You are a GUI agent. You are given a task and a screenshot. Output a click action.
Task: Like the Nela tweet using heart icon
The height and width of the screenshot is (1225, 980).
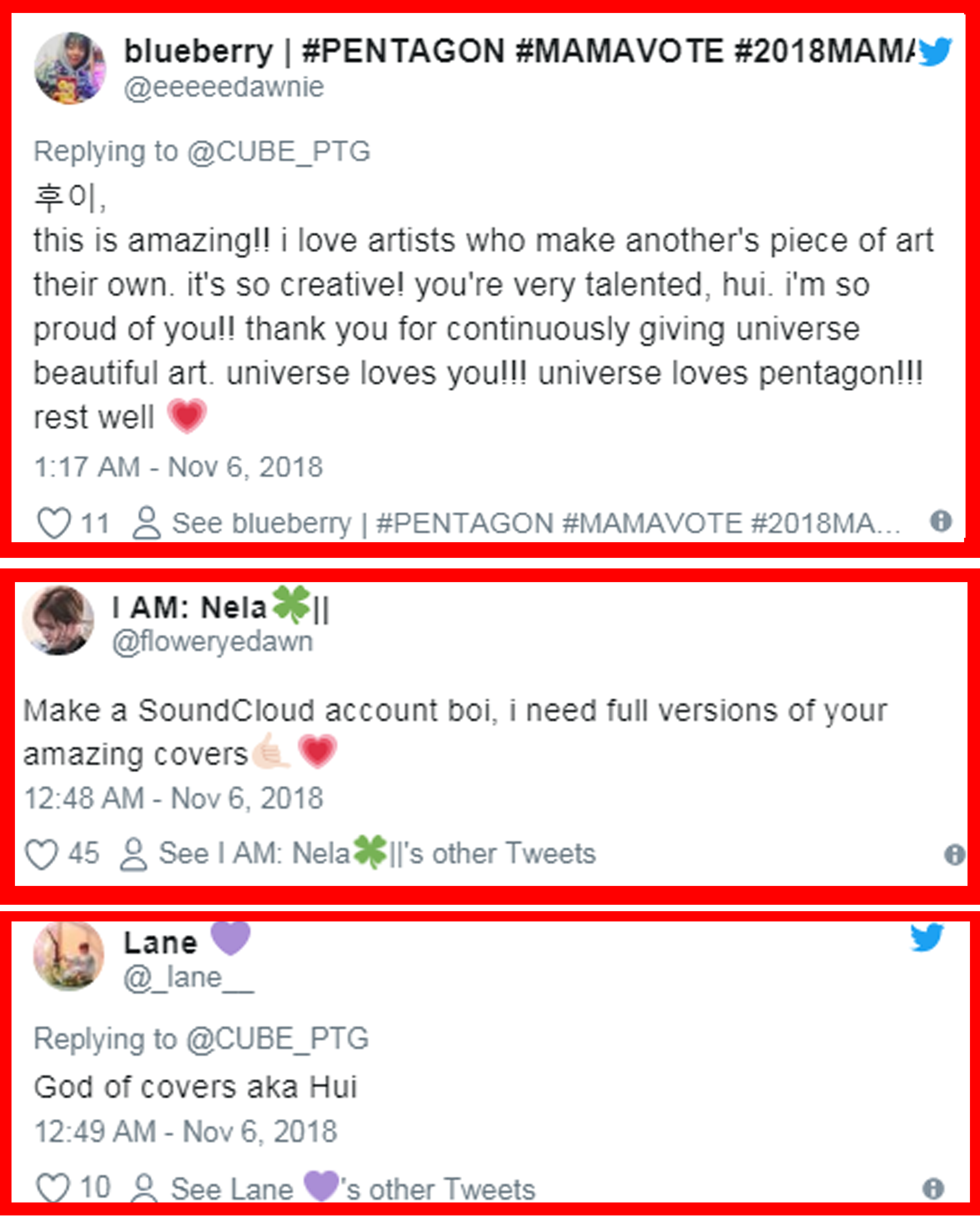point(41,854)
